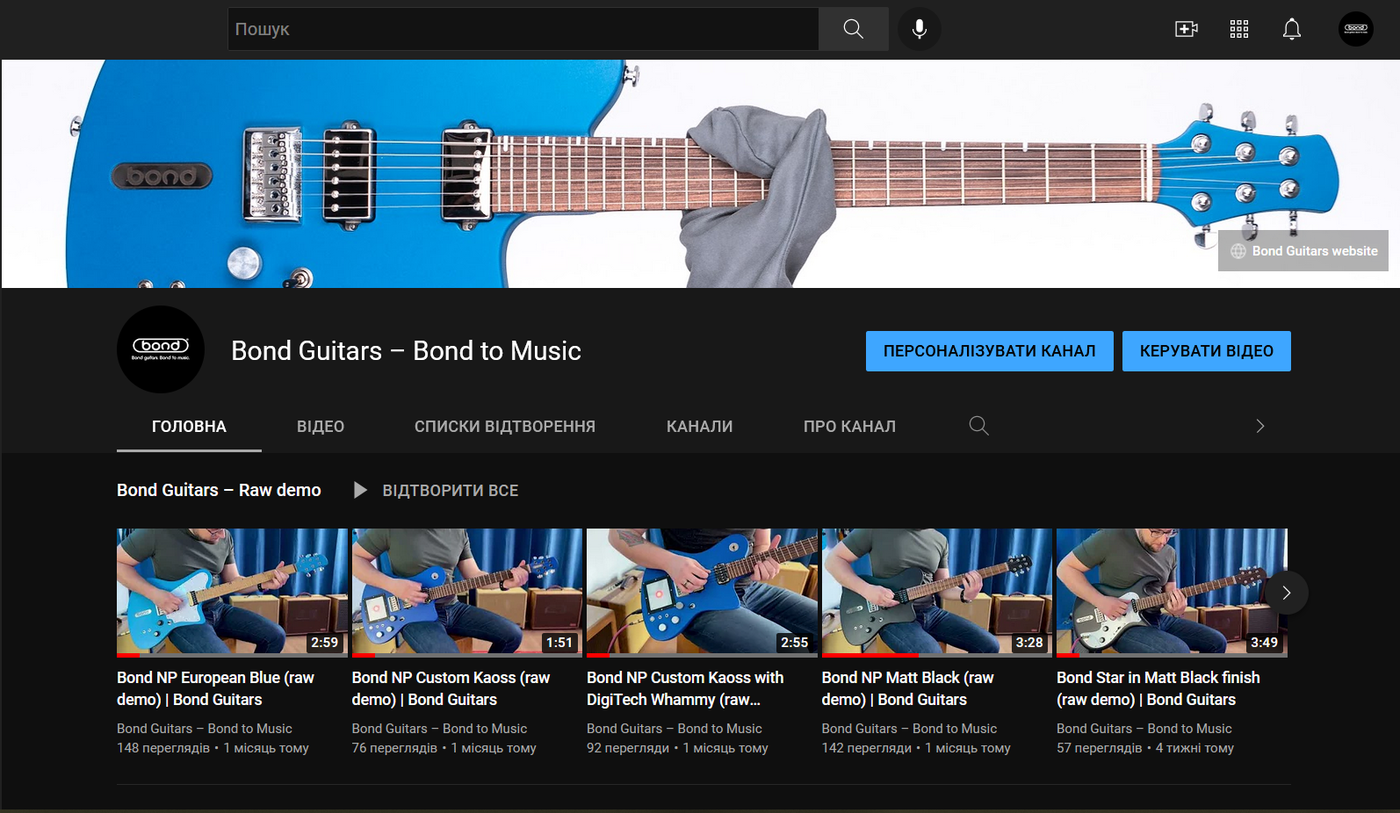Click title Bond Star in Matt Black finish
Viewport: 1400px width, 813px height.
(x=1158, y=688)
